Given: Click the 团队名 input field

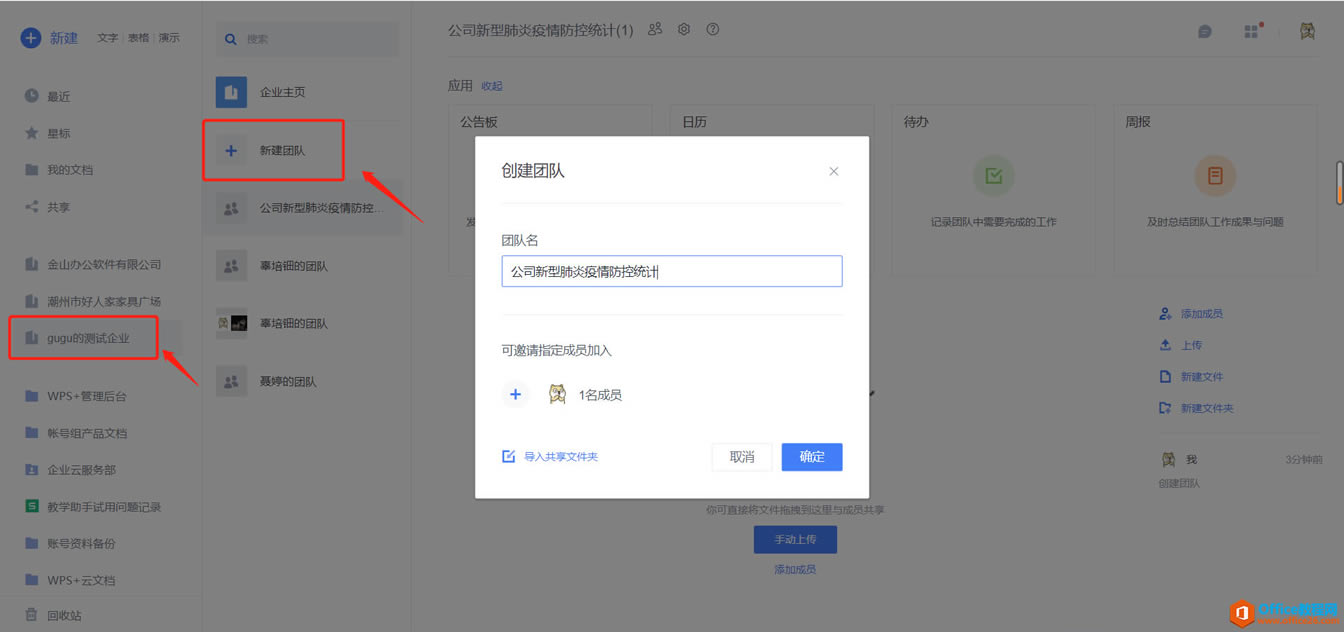Looking at the screenshot, I should click(x=671, y=270).
